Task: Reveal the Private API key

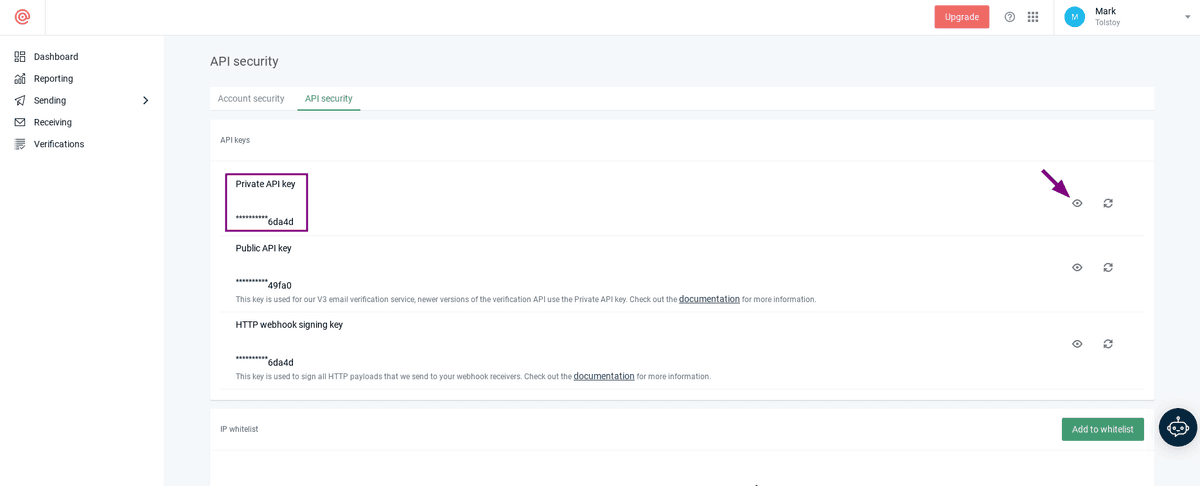Action: point(1077,203)
